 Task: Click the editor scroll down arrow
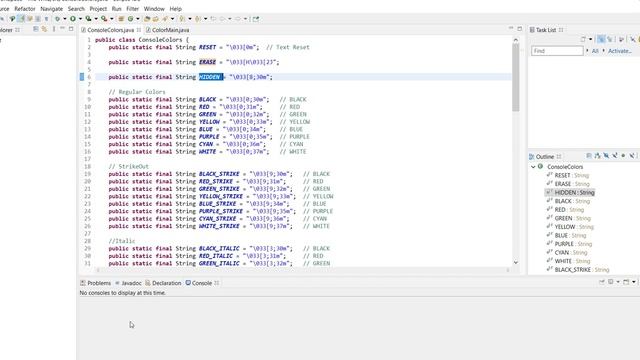(x=516, y=262)
